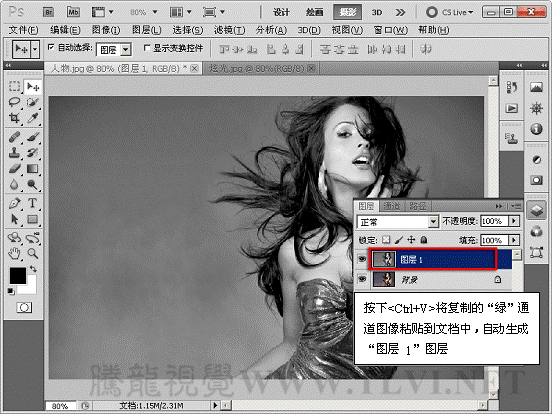Select the Pen tool
This screenshot has height=414, width=552.
14,203
